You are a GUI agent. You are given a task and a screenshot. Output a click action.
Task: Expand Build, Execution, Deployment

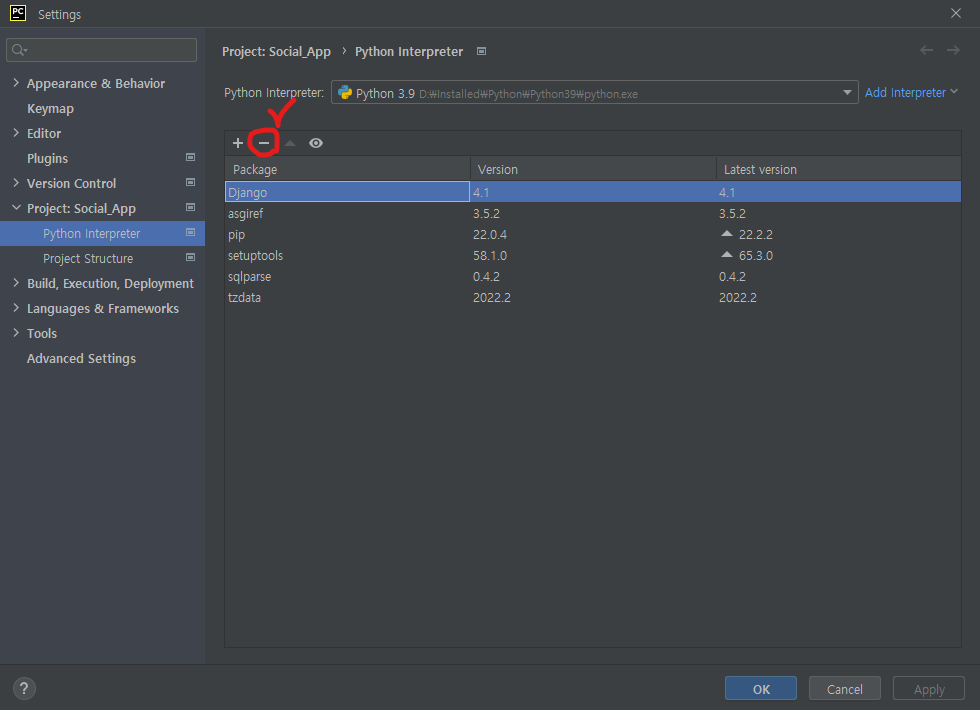(x=16, y=282)
